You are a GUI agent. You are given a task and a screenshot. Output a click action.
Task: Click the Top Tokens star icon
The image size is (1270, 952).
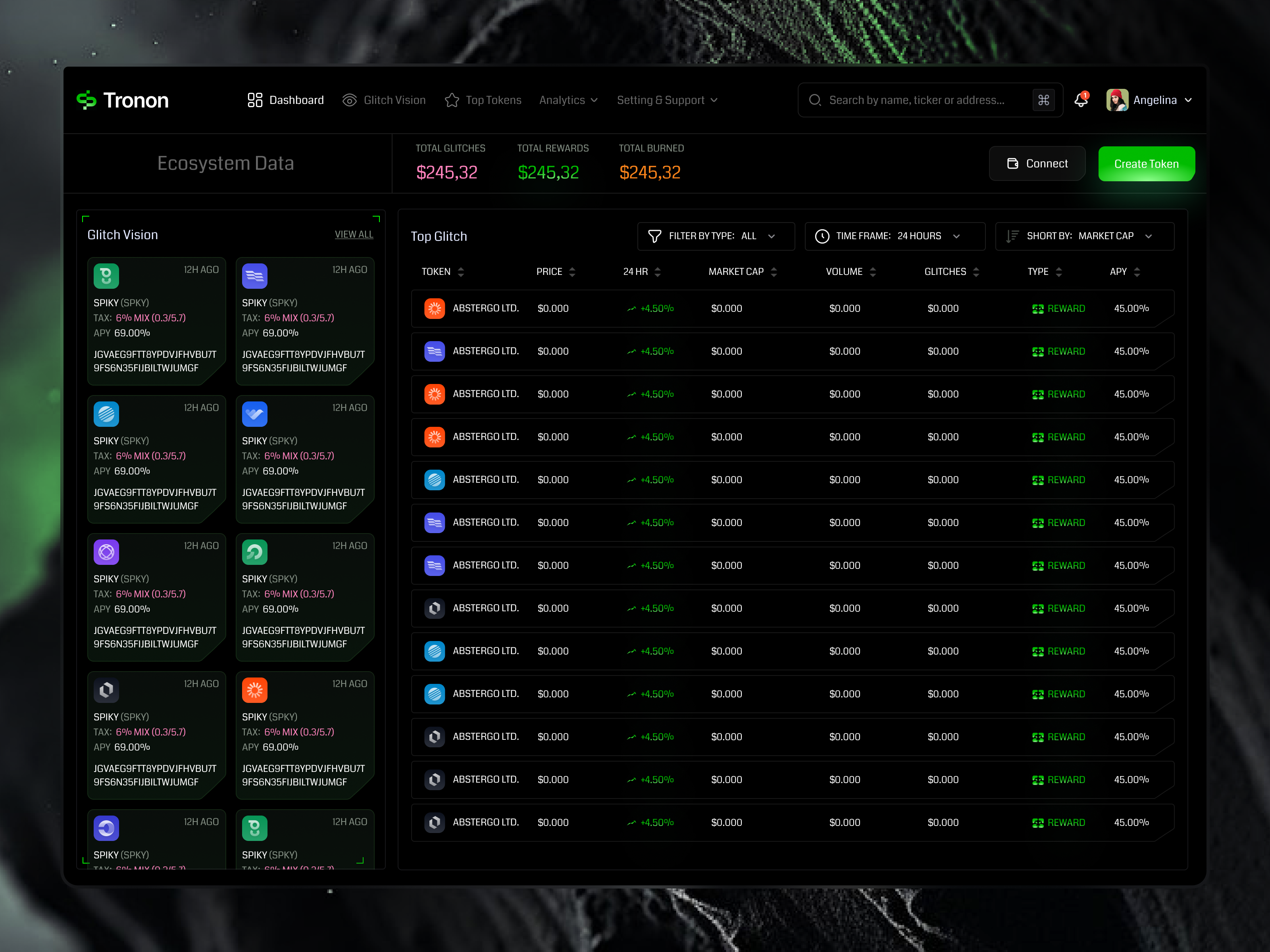[452, 100]
